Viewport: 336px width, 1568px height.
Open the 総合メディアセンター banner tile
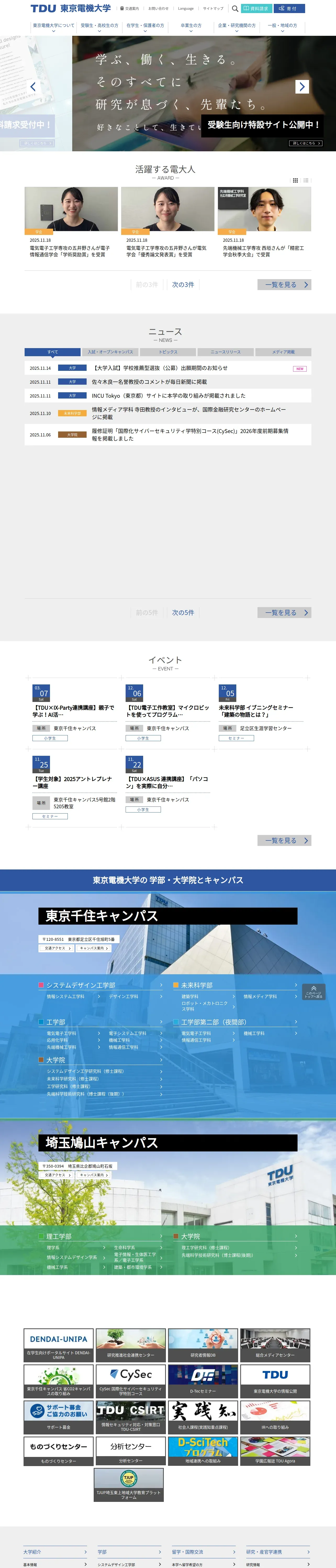pos(275,1345)
